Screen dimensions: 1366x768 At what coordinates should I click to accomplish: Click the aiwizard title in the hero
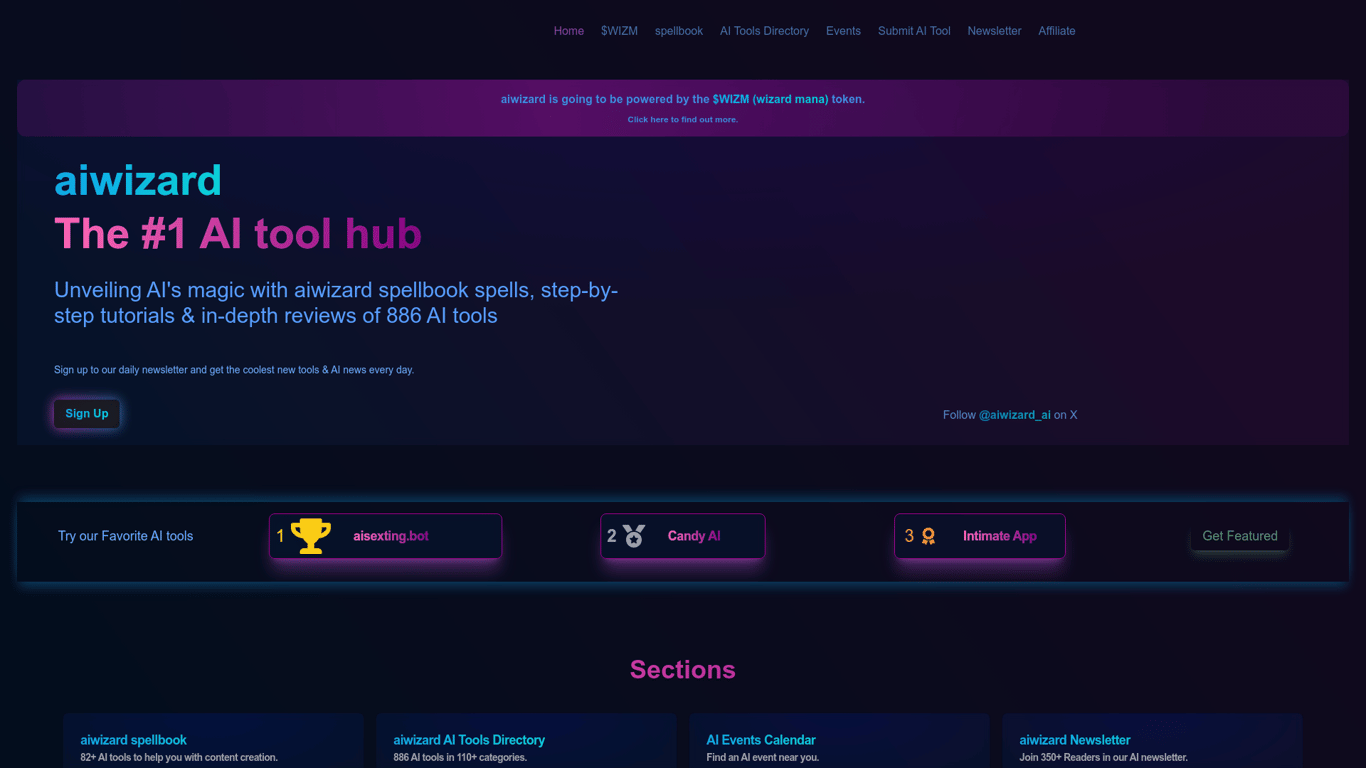pyautogui.click(x=138, y=181)
